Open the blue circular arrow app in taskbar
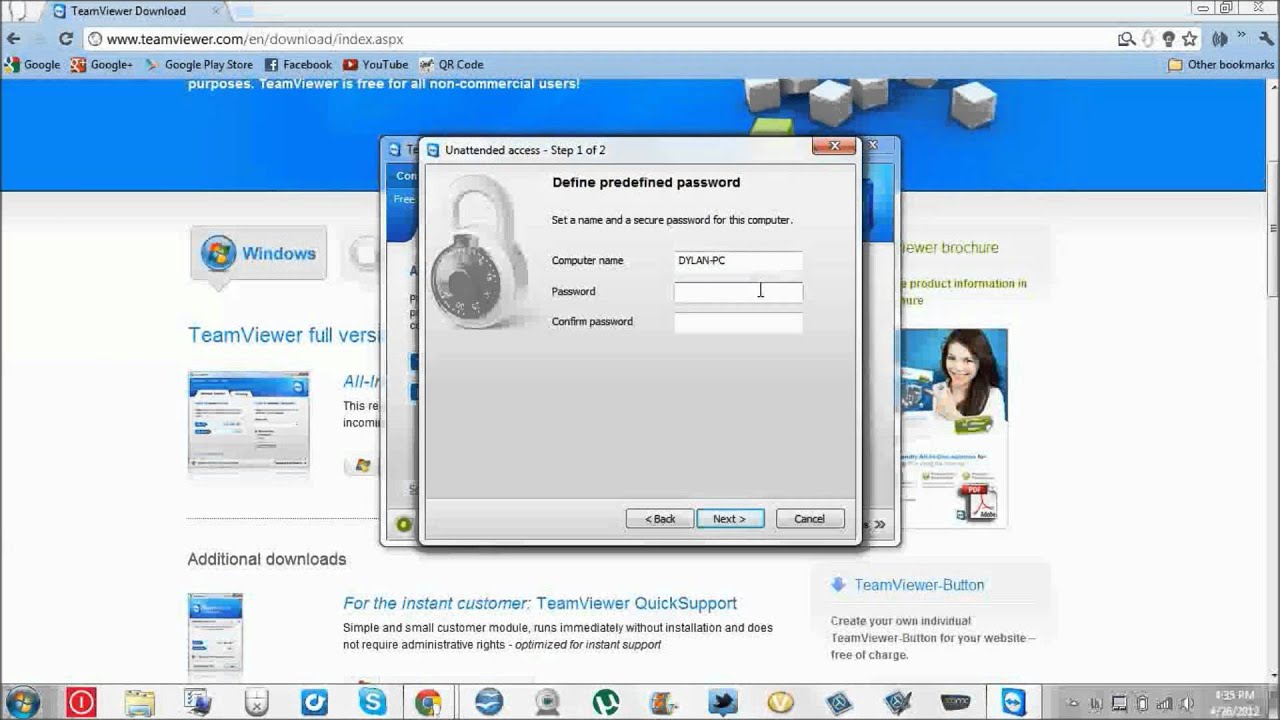Image resolution: width=1280 pixels, height=720 pixels. (x=314, y=702)
